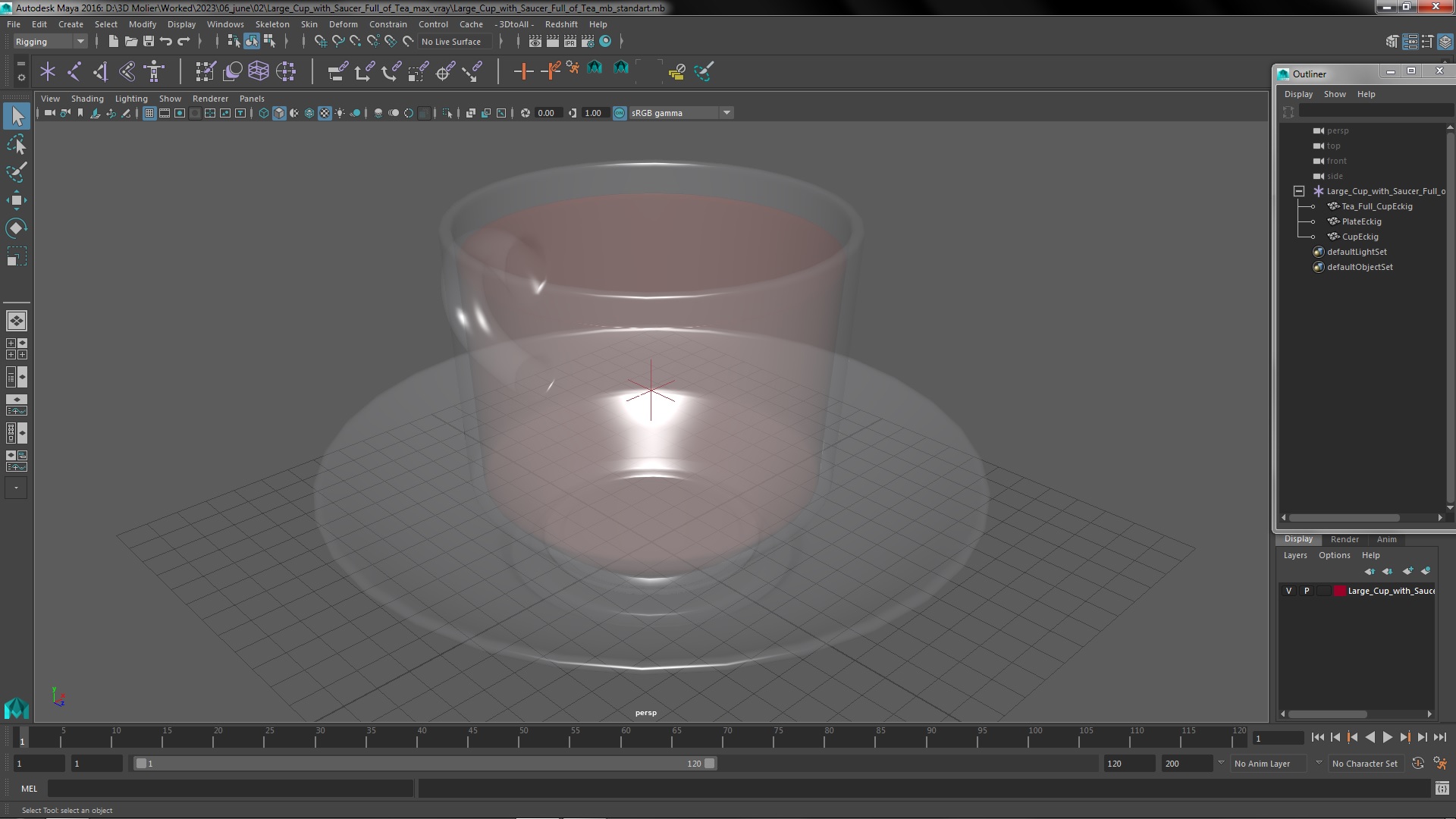Click the time range slider bar
The height and width of the screenshot is (819, 1456).
coord(425,764)
